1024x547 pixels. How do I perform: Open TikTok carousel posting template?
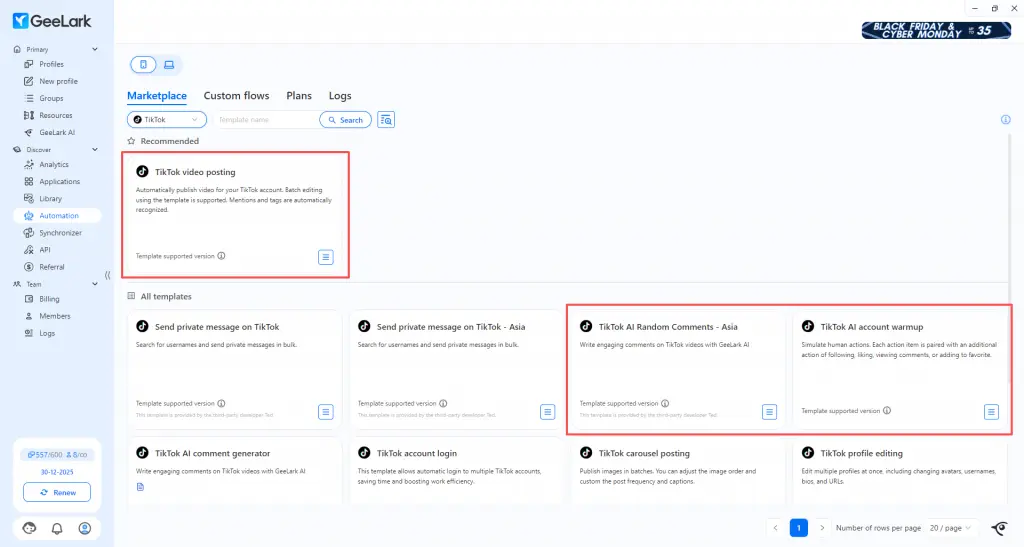tap(679, 471)
